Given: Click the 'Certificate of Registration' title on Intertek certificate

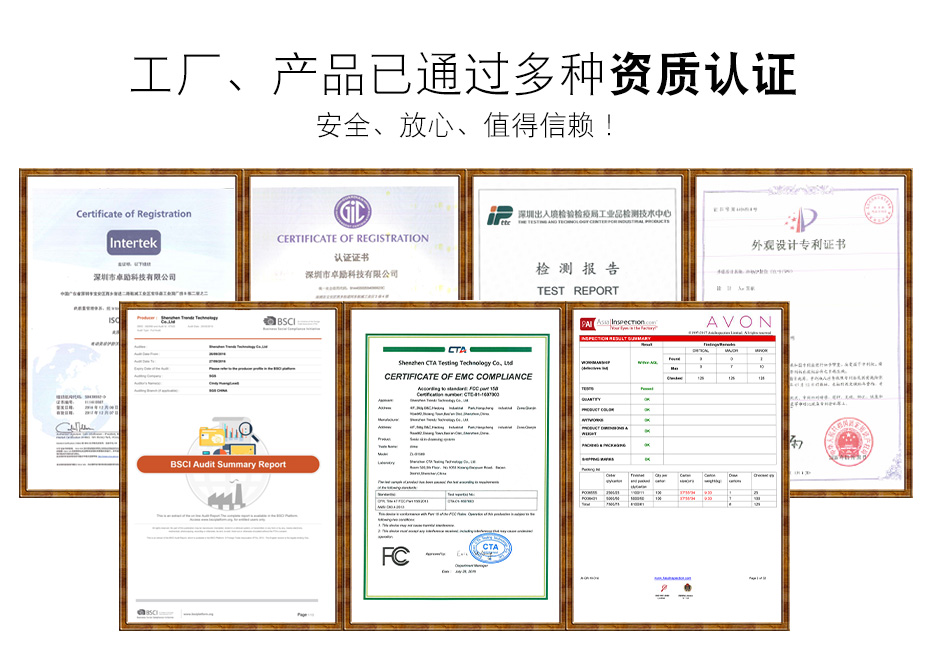Looking at the screenshot, I should coord(133,214).
